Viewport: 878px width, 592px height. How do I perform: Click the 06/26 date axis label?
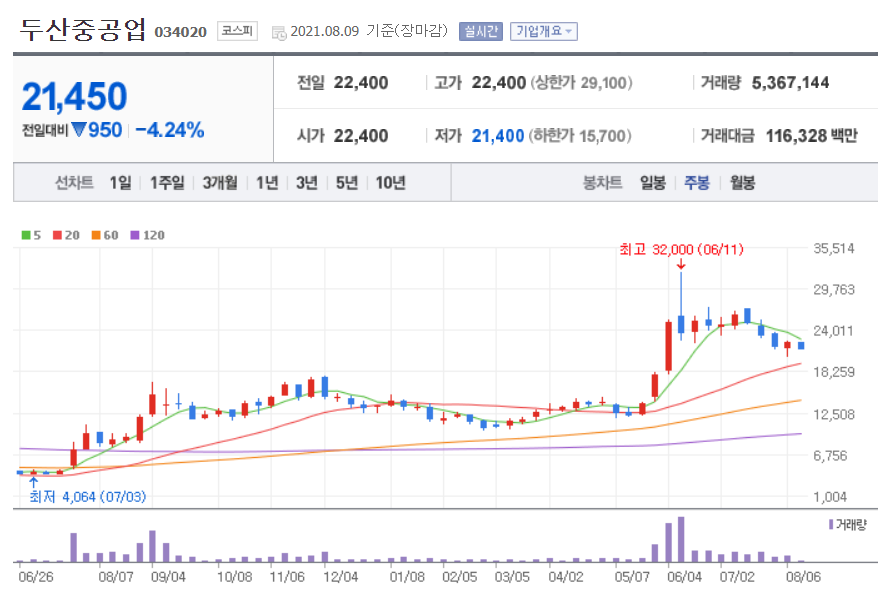[x=36, y=576]
